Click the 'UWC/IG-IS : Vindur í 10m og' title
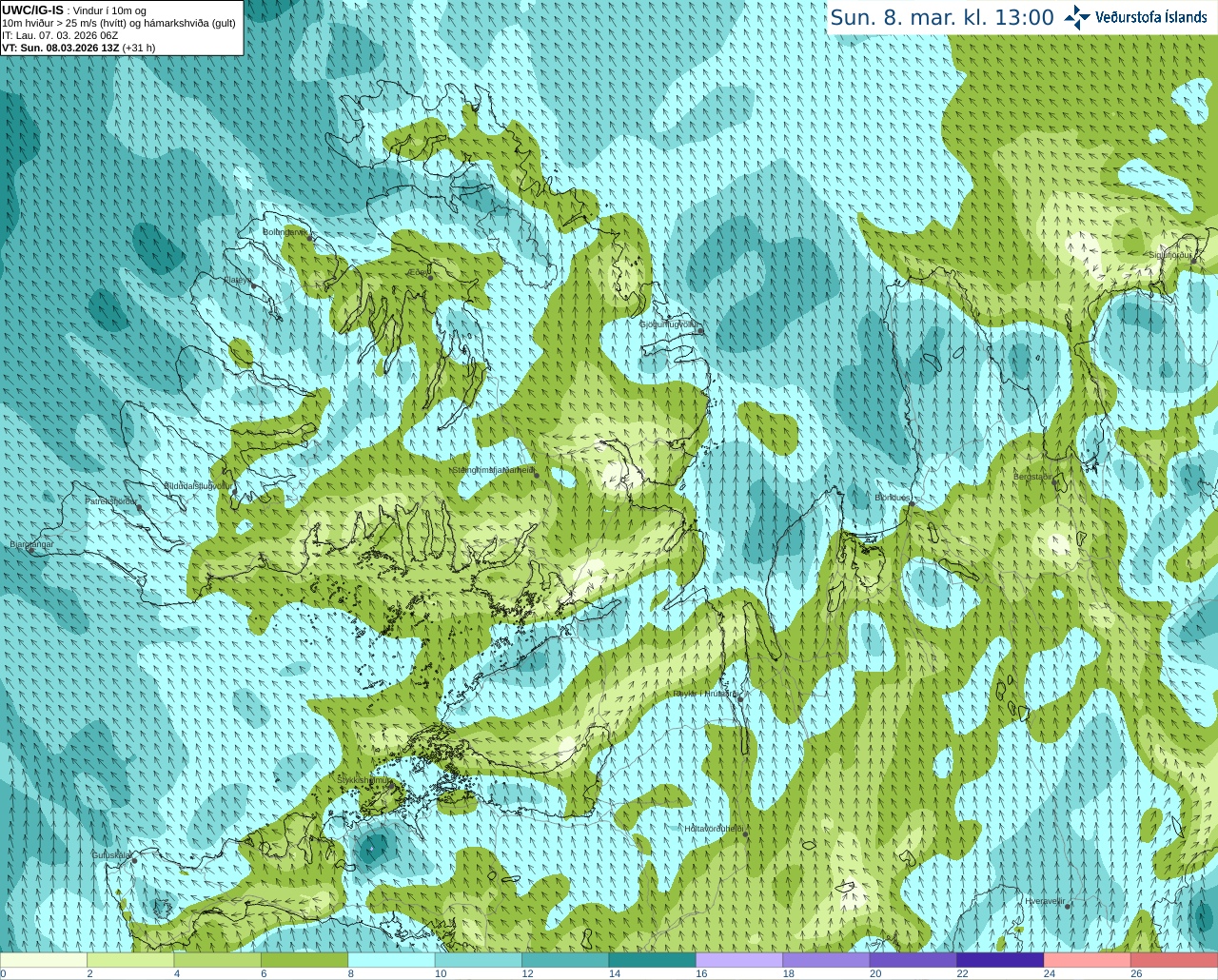 click(x=74, y=10)
